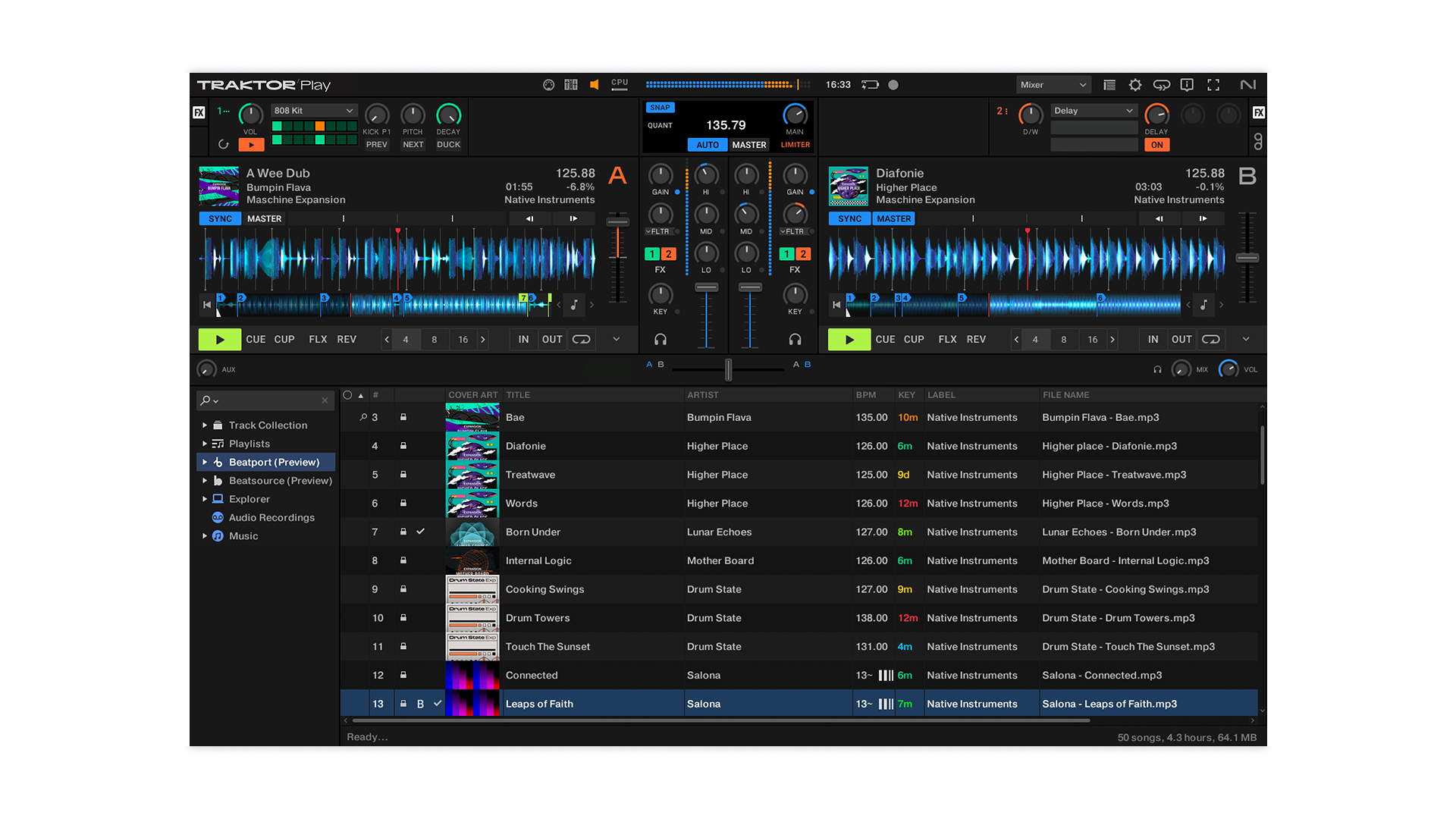Click the loop recorder lasso icon

coord(1162,85)
